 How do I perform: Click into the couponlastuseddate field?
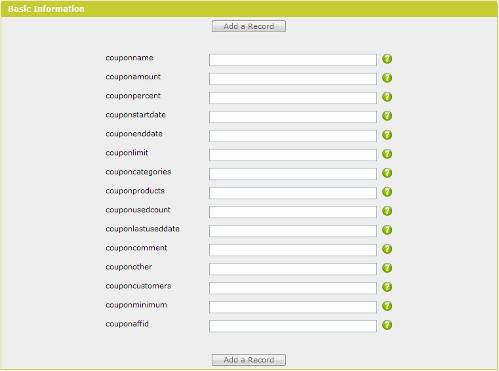293,231
